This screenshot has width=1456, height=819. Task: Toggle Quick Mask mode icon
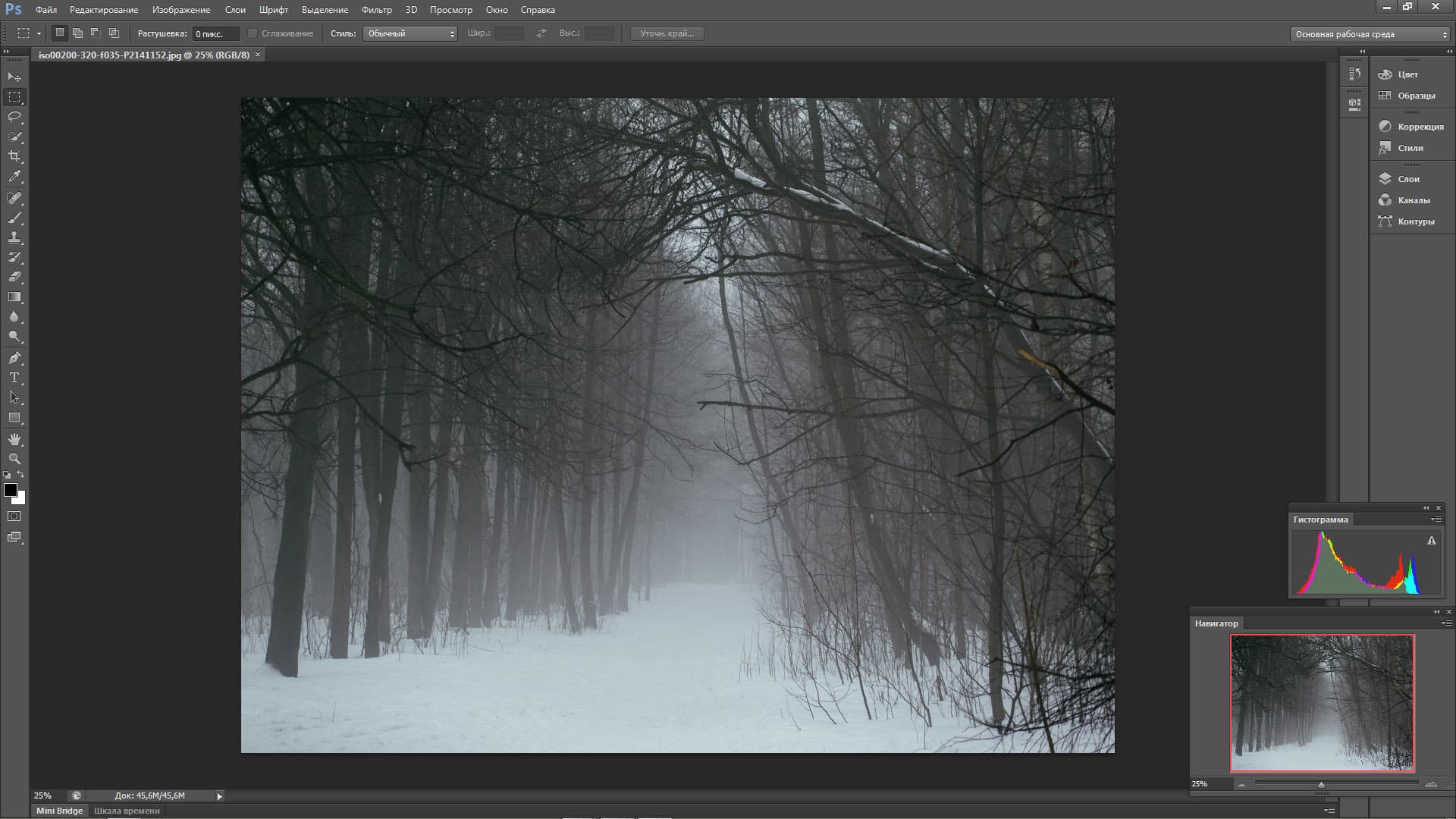[14, 516]
